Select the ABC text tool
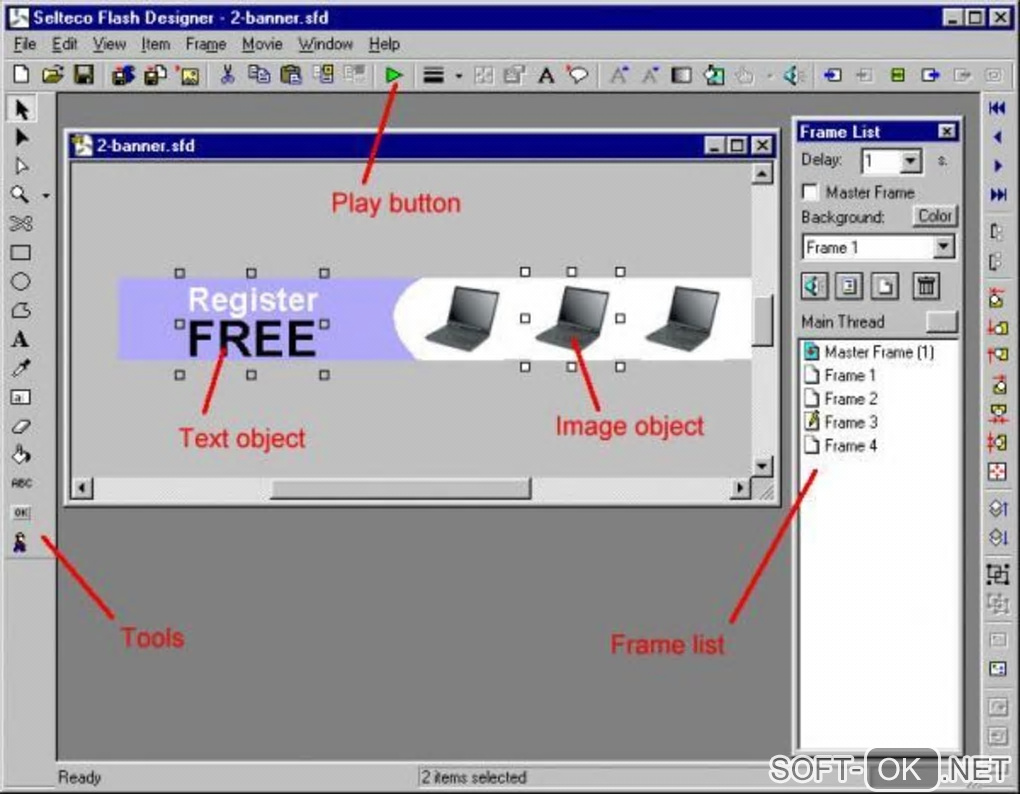This screenshot has width=1020, height=794. (x=21, y=483)
